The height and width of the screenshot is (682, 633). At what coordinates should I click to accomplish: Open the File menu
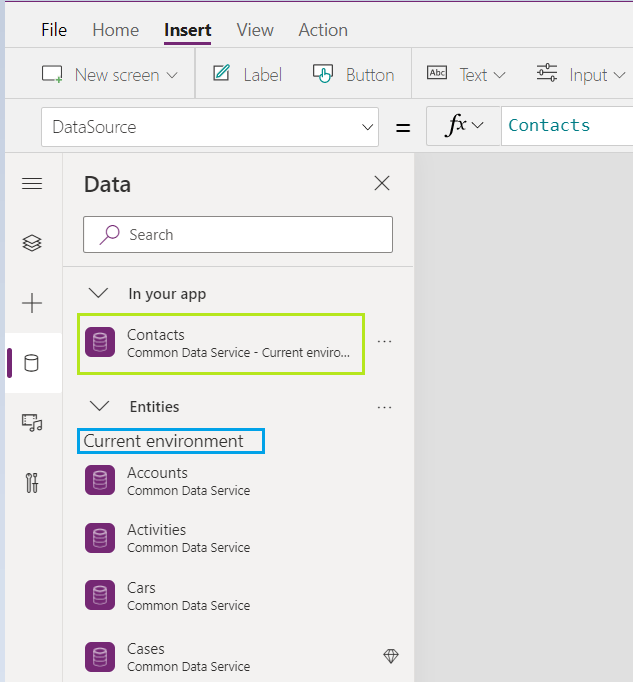(x=54, y=30)
